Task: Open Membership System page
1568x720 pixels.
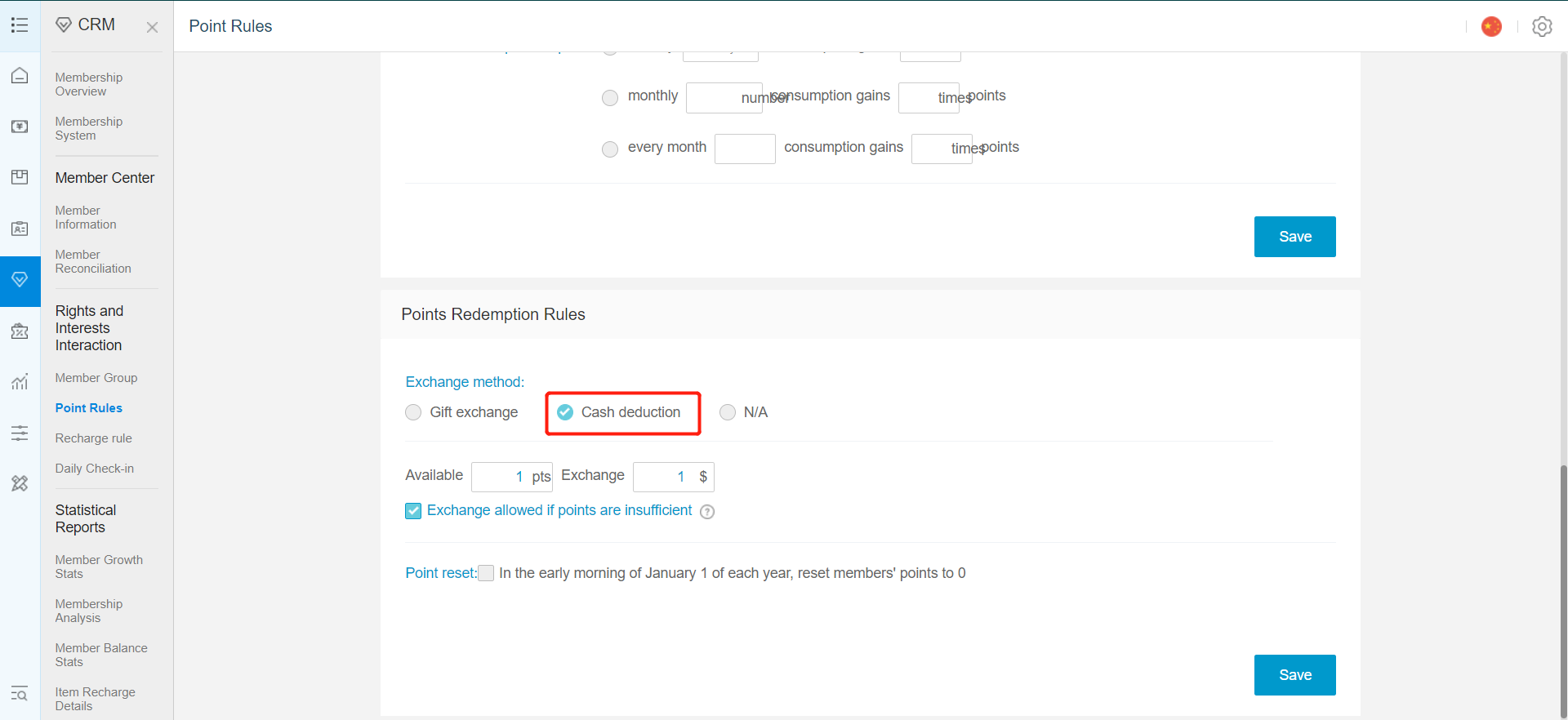Action: 89,128
